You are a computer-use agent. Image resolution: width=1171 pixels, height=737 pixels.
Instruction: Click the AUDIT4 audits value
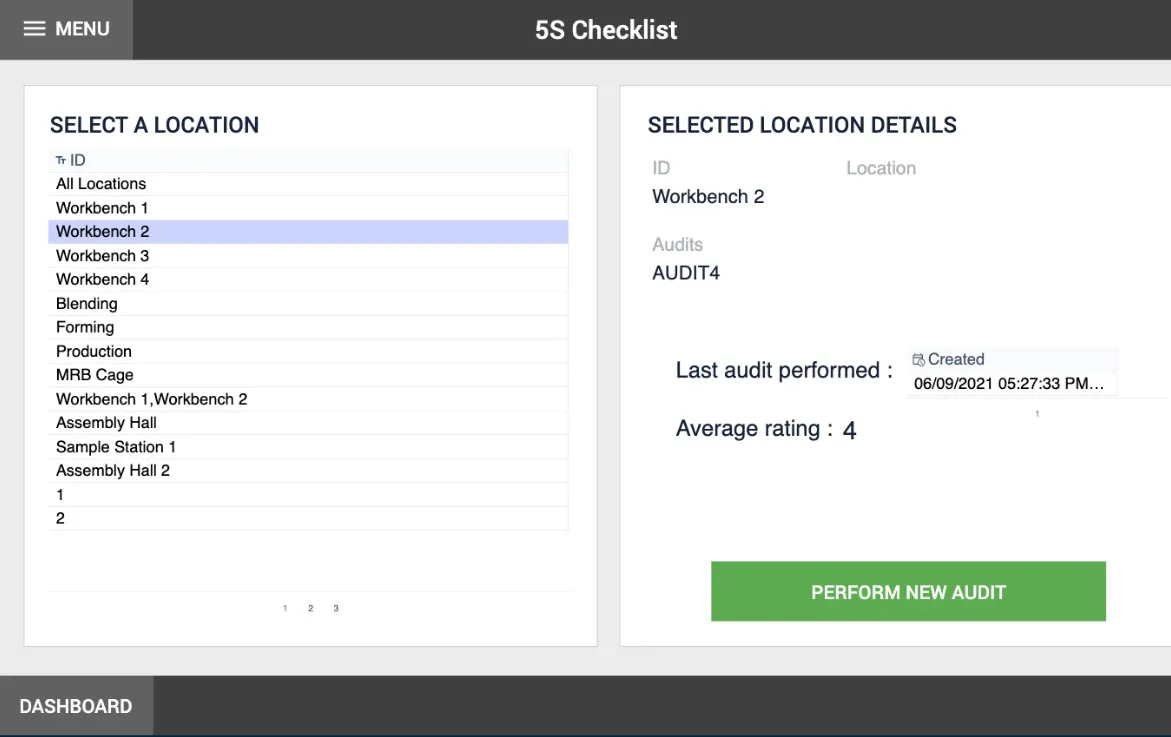click(686, 273)
